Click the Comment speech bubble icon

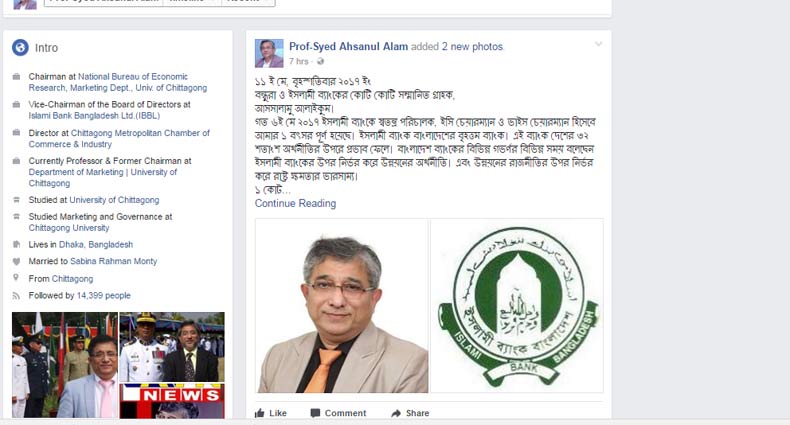(315, 413)
